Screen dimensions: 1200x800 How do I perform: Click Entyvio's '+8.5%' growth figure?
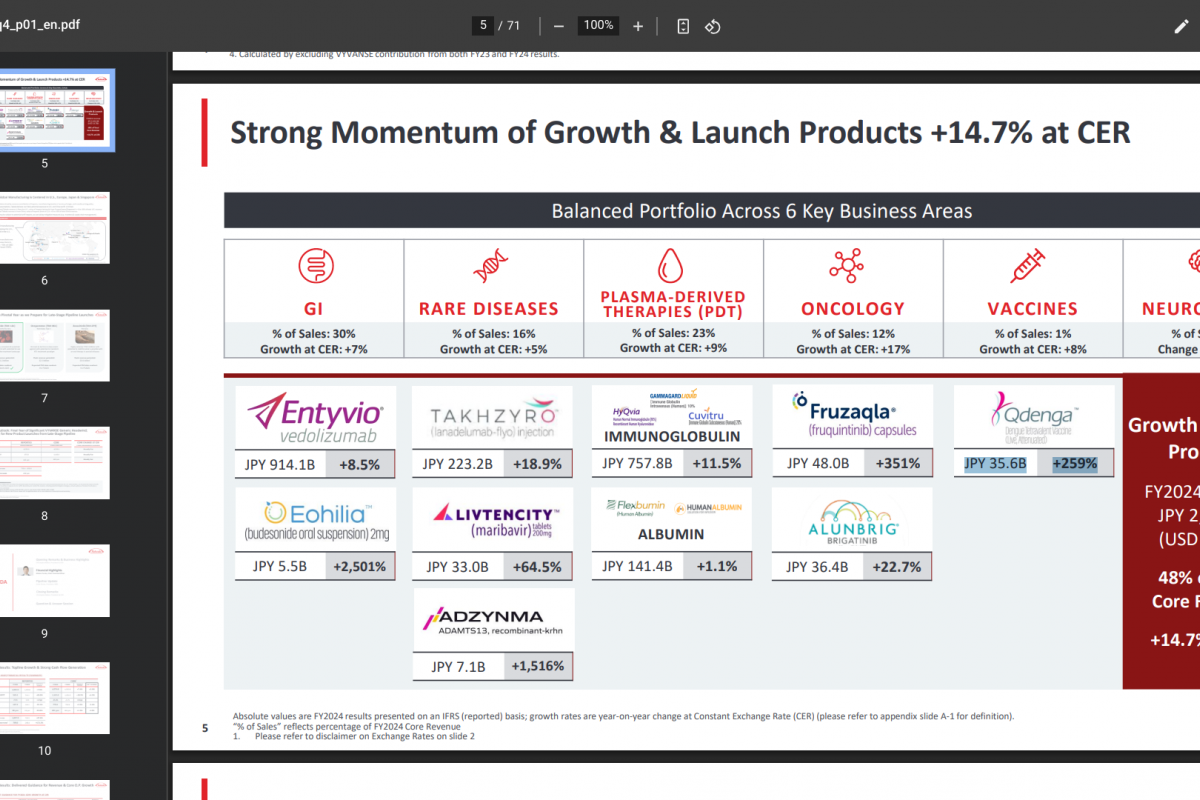click(x=360, y=464)
